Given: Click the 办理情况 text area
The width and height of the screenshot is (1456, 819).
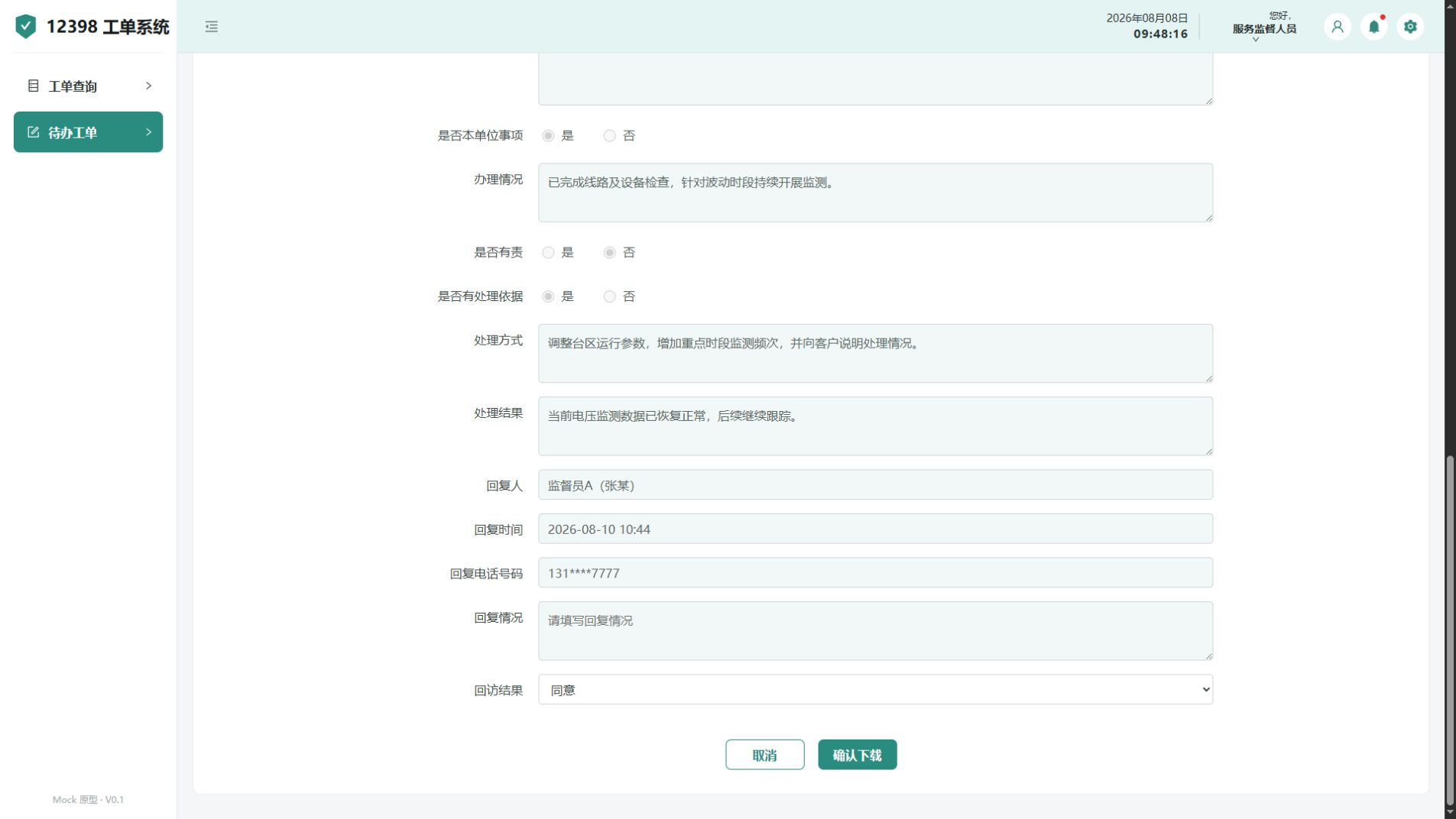Looking at the screenshot, I should [875, 193].
